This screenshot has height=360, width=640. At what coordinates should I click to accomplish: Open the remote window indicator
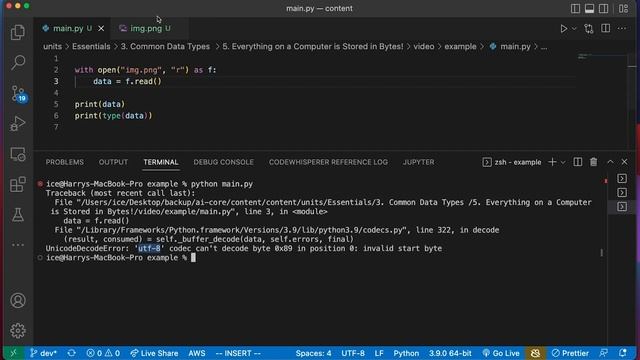[x=13, y=353]
